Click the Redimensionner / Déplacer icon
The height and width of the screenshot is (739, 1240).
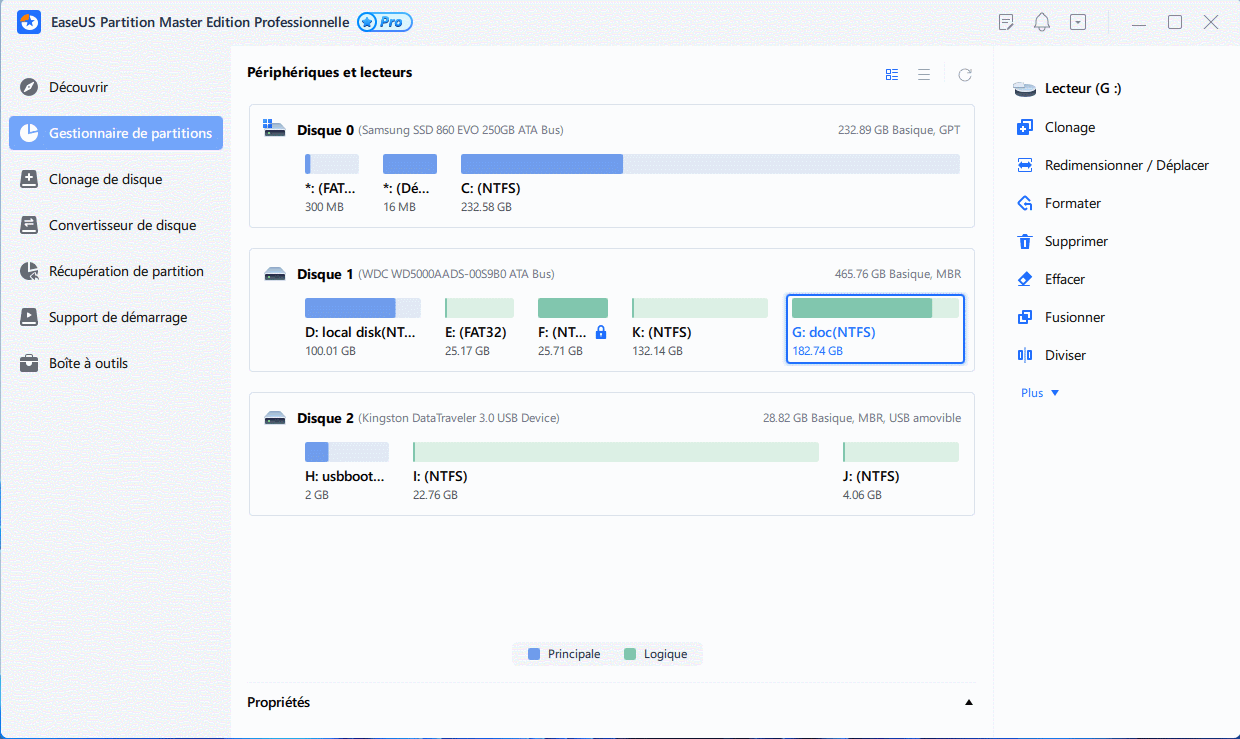click(x=1024, y=165)
